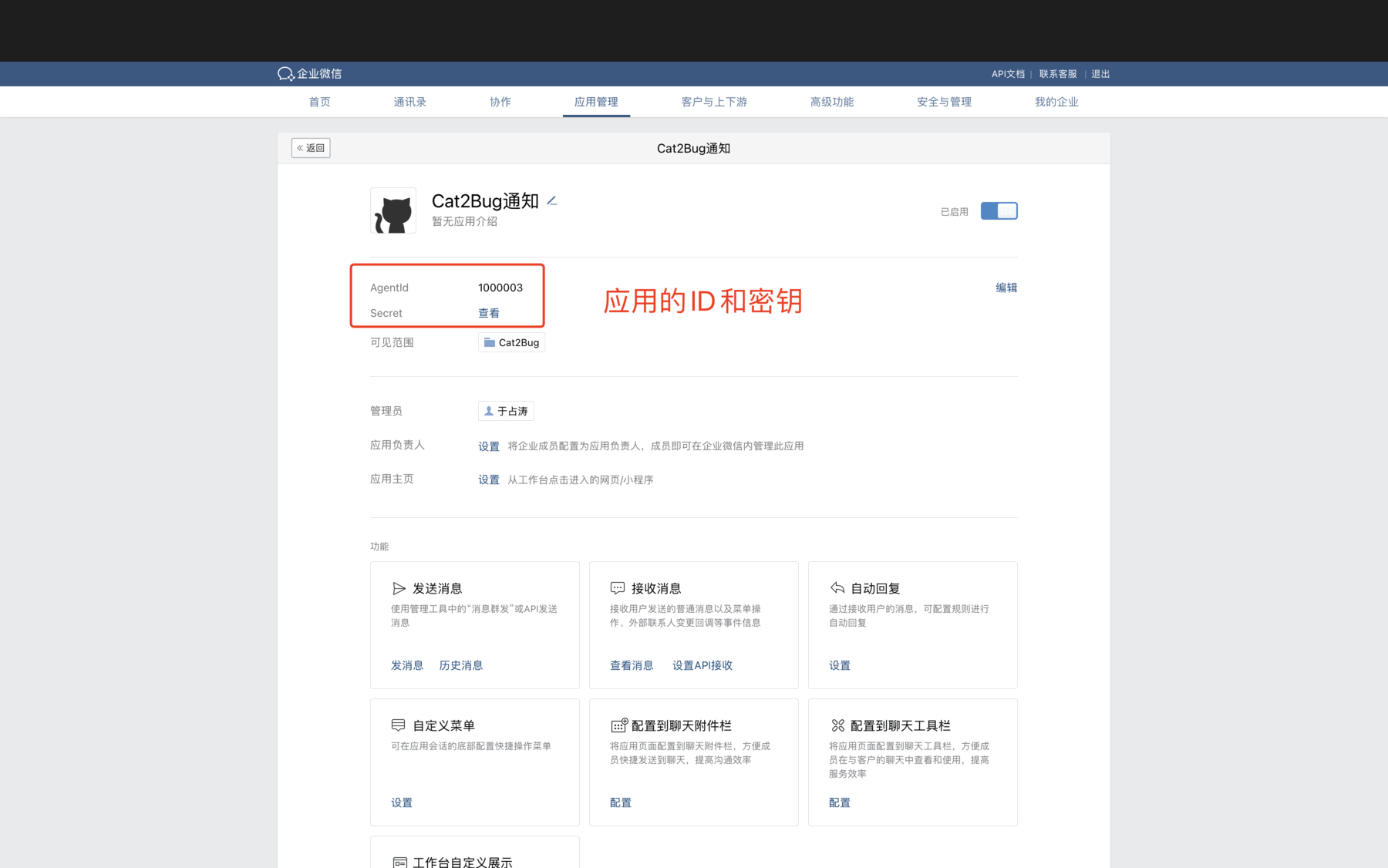Viewport: 1388px width, 868px height.
Task: Click the Cat2Bug black cat app avatar
Action: (x=393, y=210)
